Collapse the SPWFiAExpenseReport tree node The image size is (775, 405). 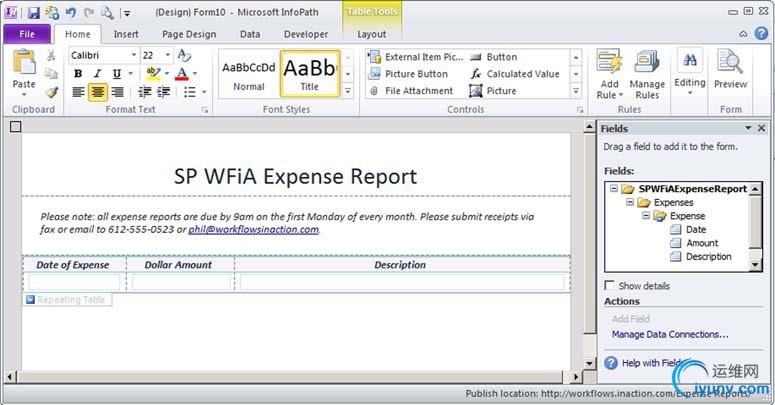pyautogui.click(x=614, y=188)
